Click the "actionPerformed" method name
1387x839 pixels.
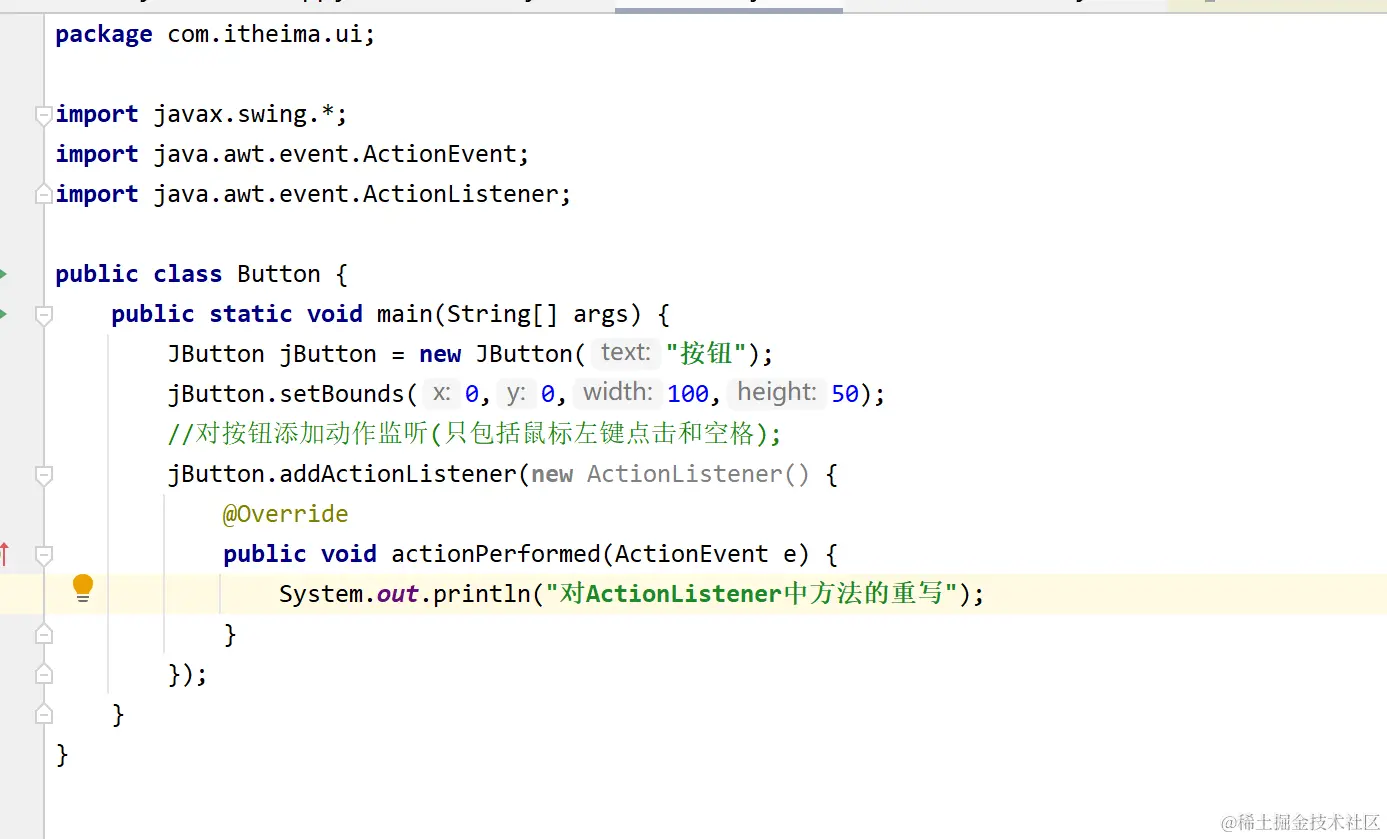click(x=495, y=554)
